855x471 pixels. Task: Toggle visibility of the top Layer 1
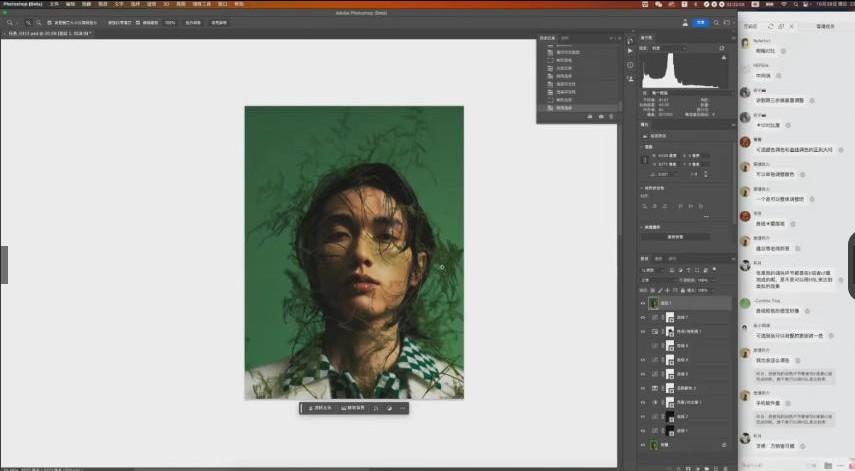[x=643, y=303]
